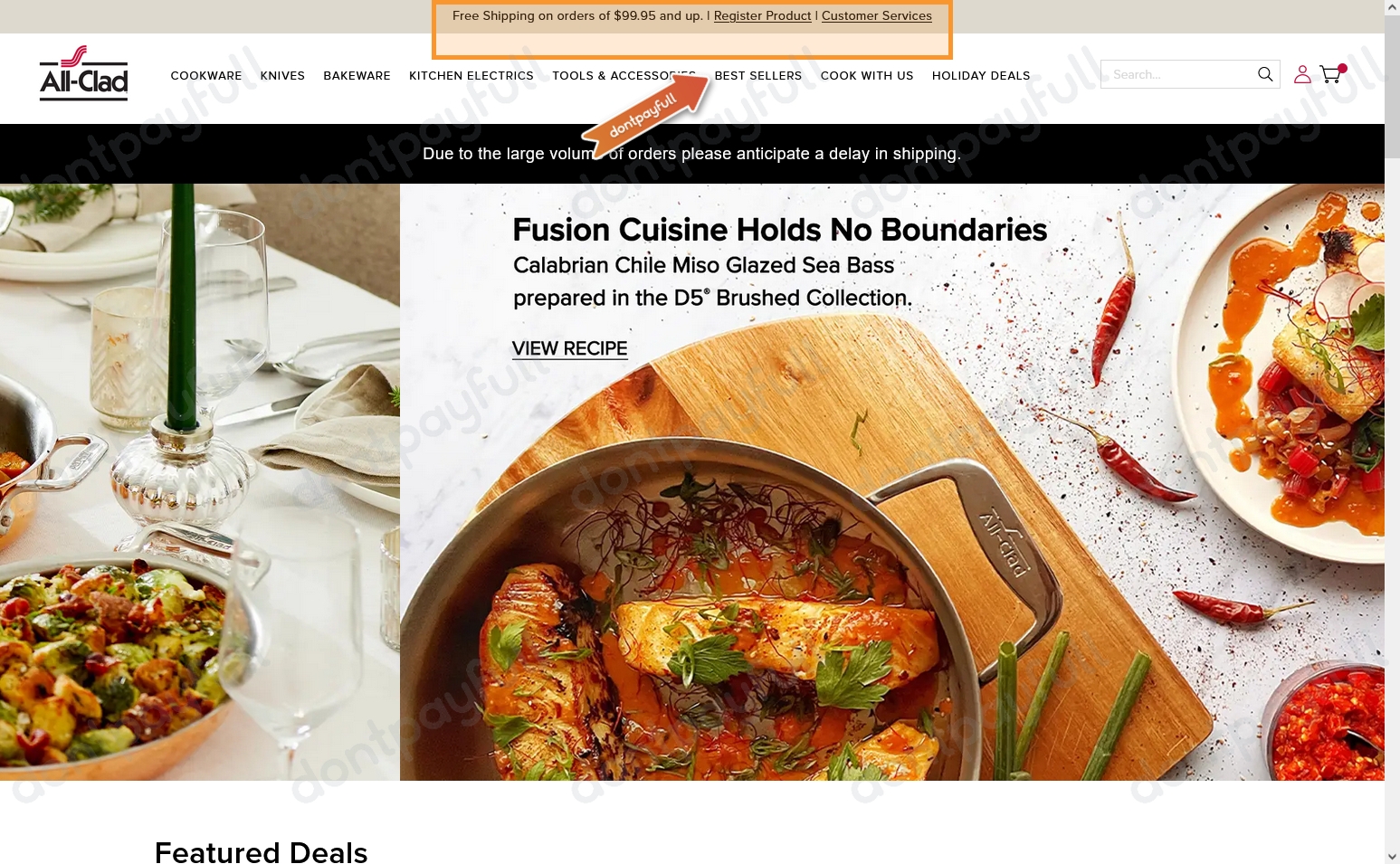Open the Knives menu
Viewport: 1400px width, 864px height.
tap(282, 76)
